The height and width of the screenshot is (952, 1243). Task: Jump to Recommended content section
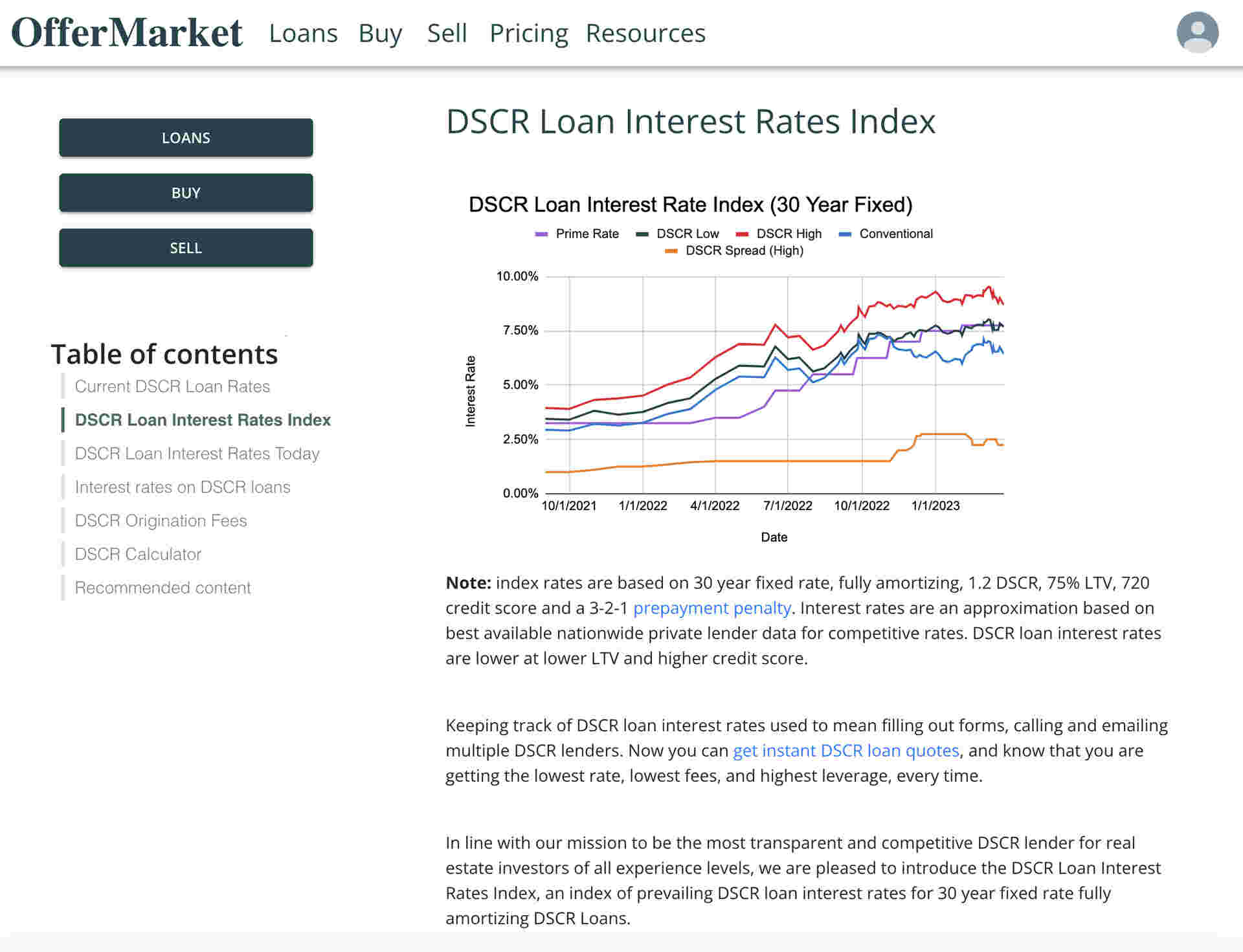pyautogui.click(x=162, y=588)
